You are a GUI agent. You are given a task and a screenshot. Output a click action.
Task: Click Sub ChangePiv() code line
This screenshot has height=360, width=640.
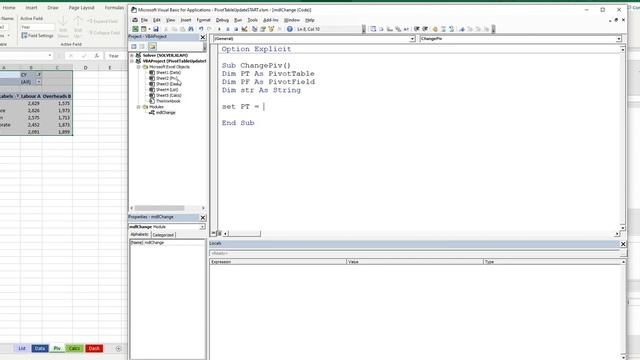point(256,65)
